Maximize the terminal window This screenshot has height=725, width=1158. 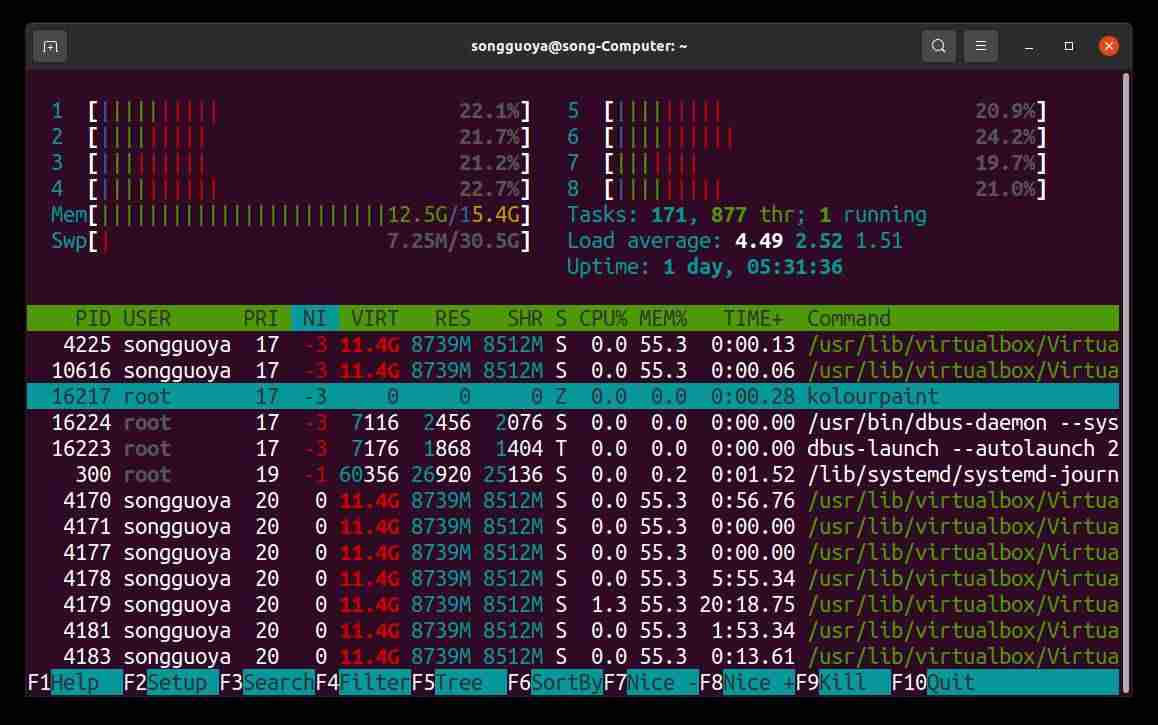click(x=1068, y=47)
